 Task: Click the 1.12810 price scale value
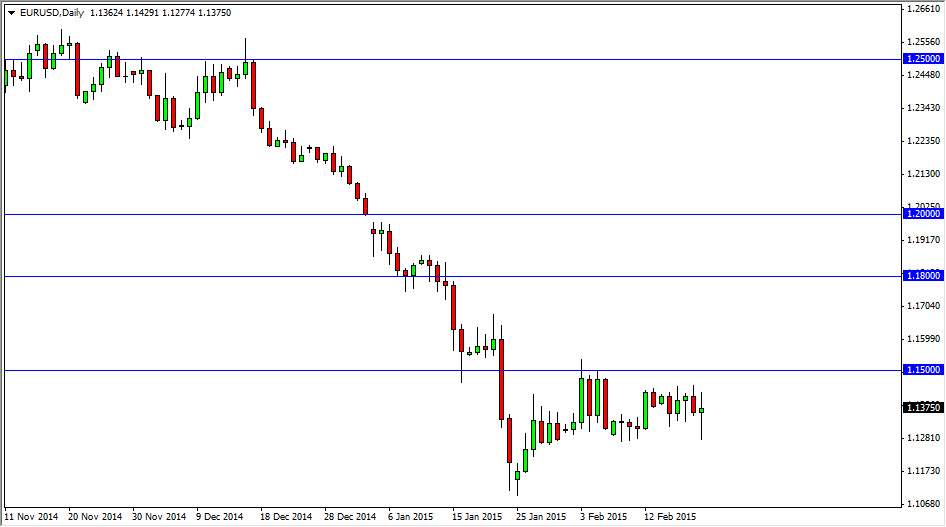pos(924,438)
